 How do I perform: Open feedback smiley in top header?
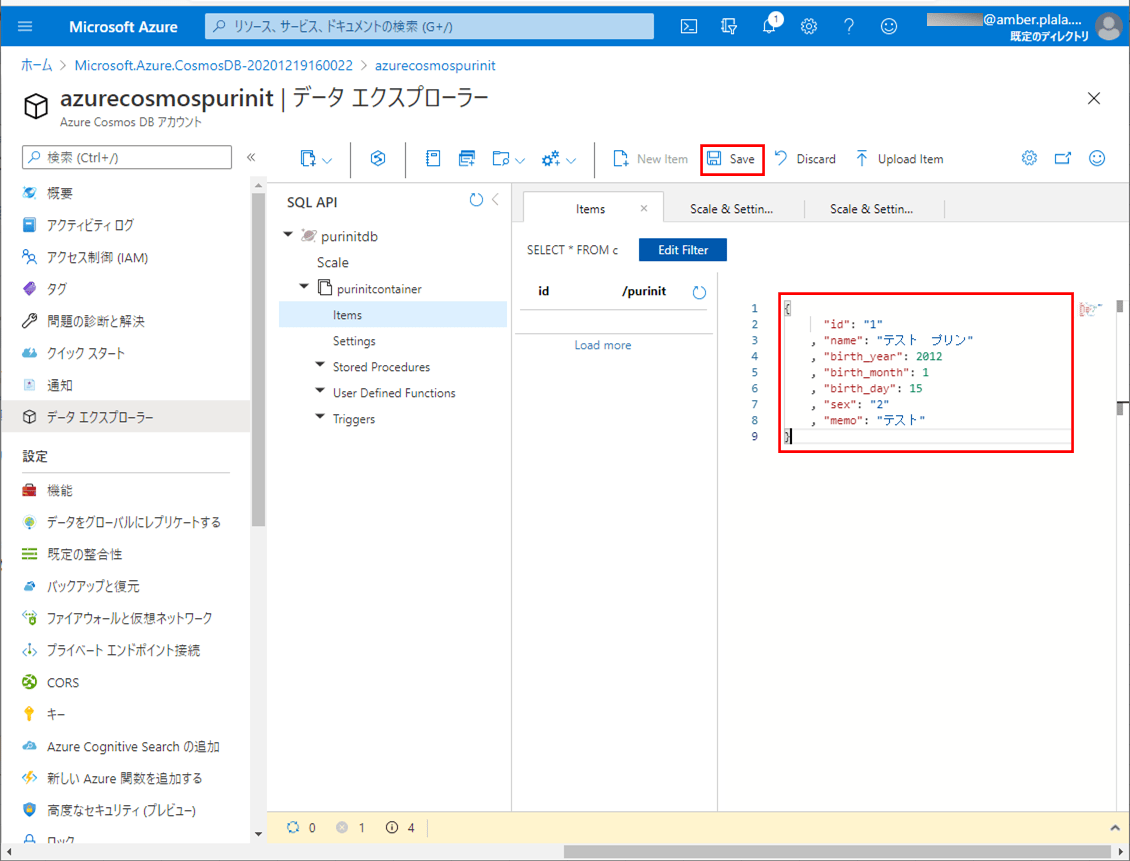(x=889, y=27)
